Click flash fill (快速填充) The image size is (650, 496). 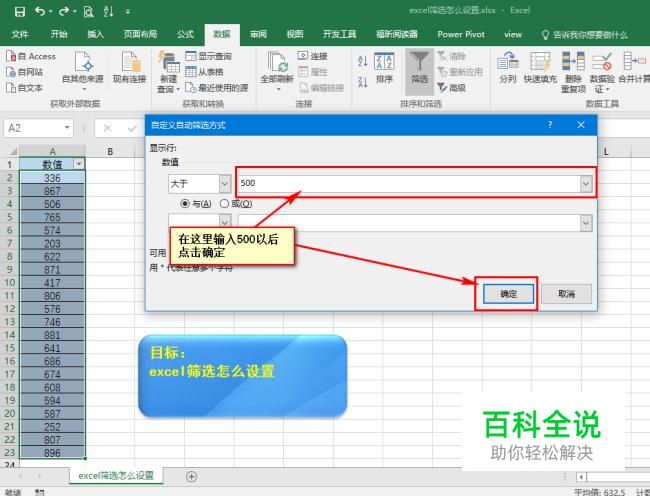[540, 68]
